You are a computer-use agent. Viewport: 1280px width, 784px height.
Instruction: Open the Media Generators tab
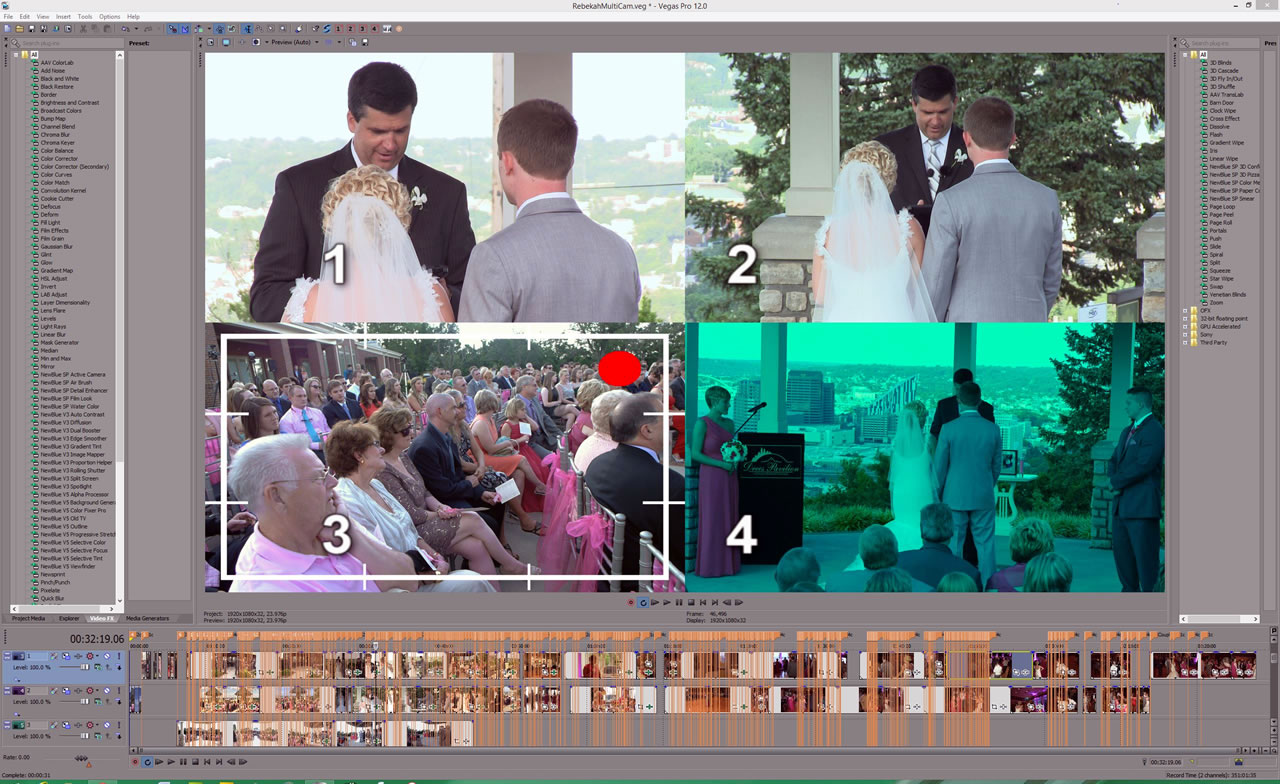[147, 618]
